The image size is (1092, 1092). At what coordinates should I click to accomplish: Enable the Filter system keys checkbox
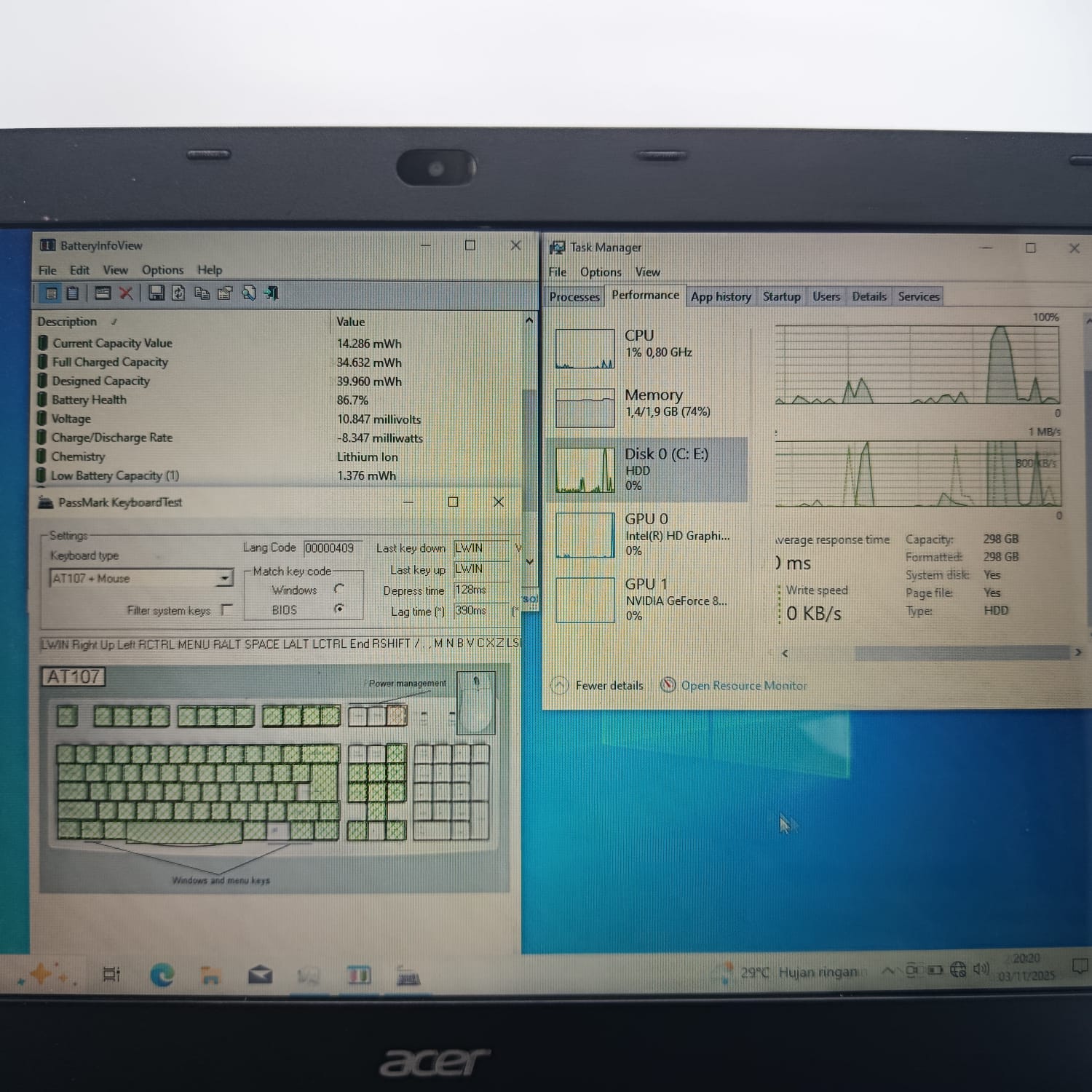pyautogui.click(x=226, y=609)
